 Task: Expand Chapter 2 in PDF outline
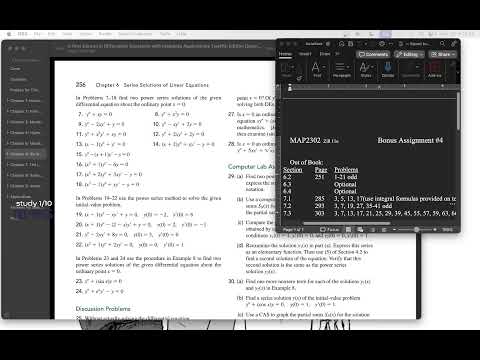[8, 111]
